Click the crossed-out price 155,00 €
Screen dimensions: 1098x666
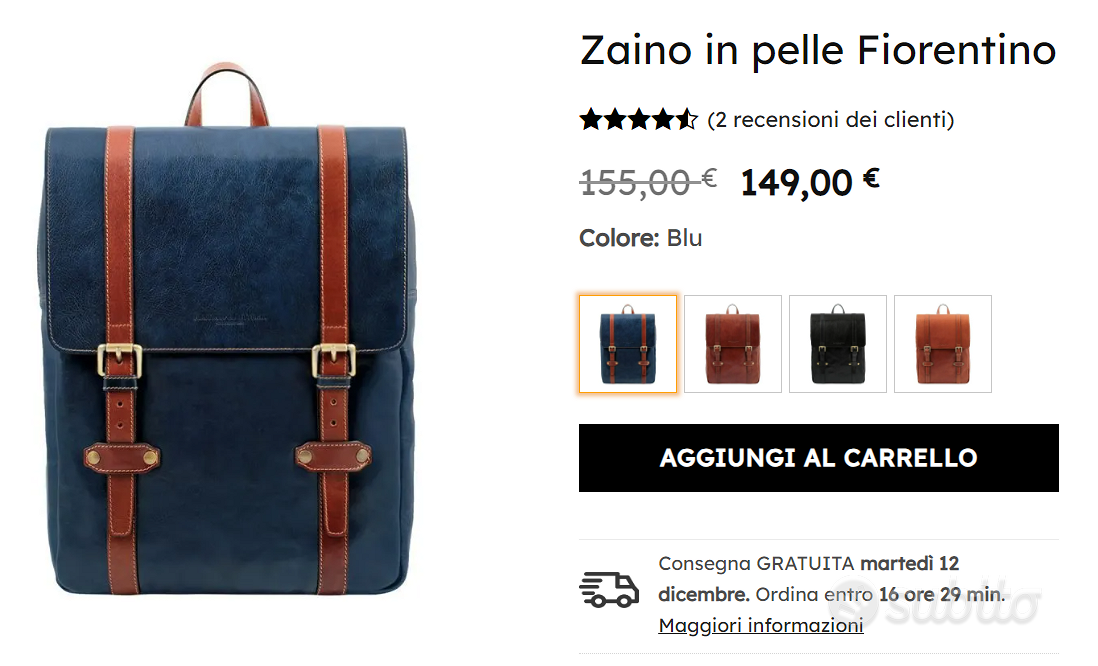tap(648, 183)
